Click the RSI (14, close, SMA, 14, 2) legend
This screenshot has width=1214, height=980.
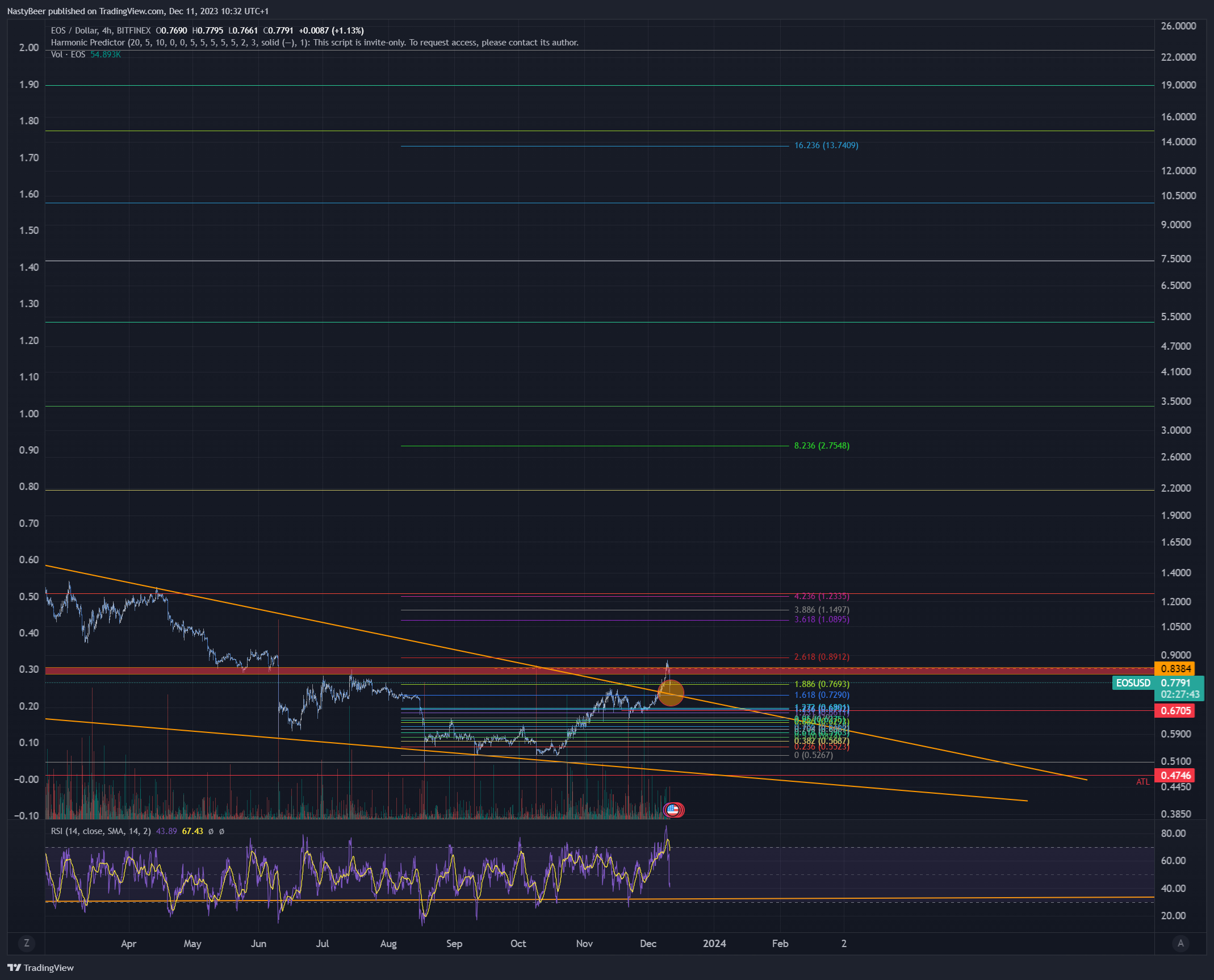coord(101,831)
